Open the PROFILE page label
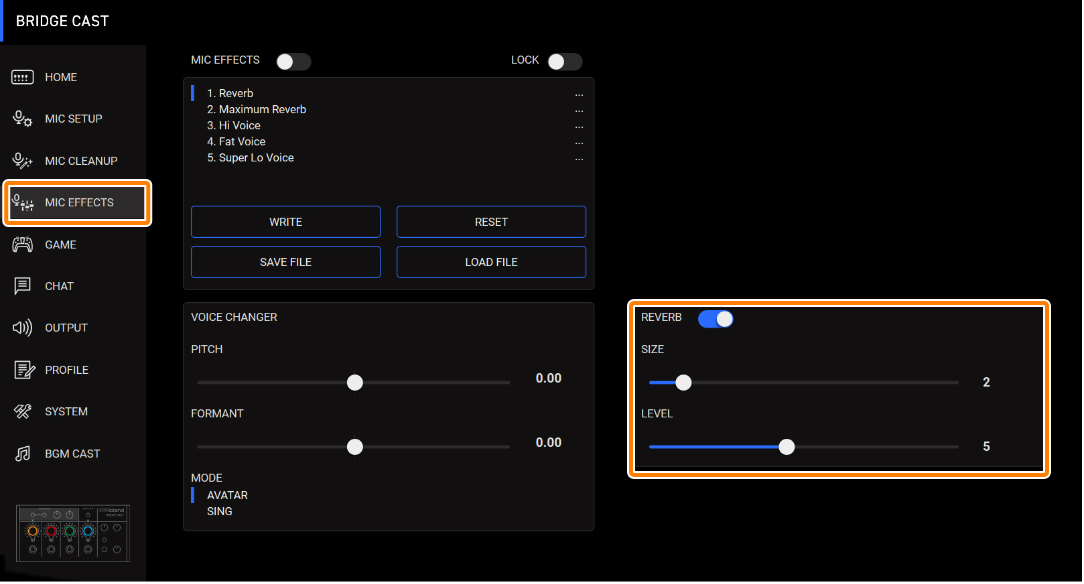Screen dimensions: 1084x584 pyautogui.click(x=66, y=370)
